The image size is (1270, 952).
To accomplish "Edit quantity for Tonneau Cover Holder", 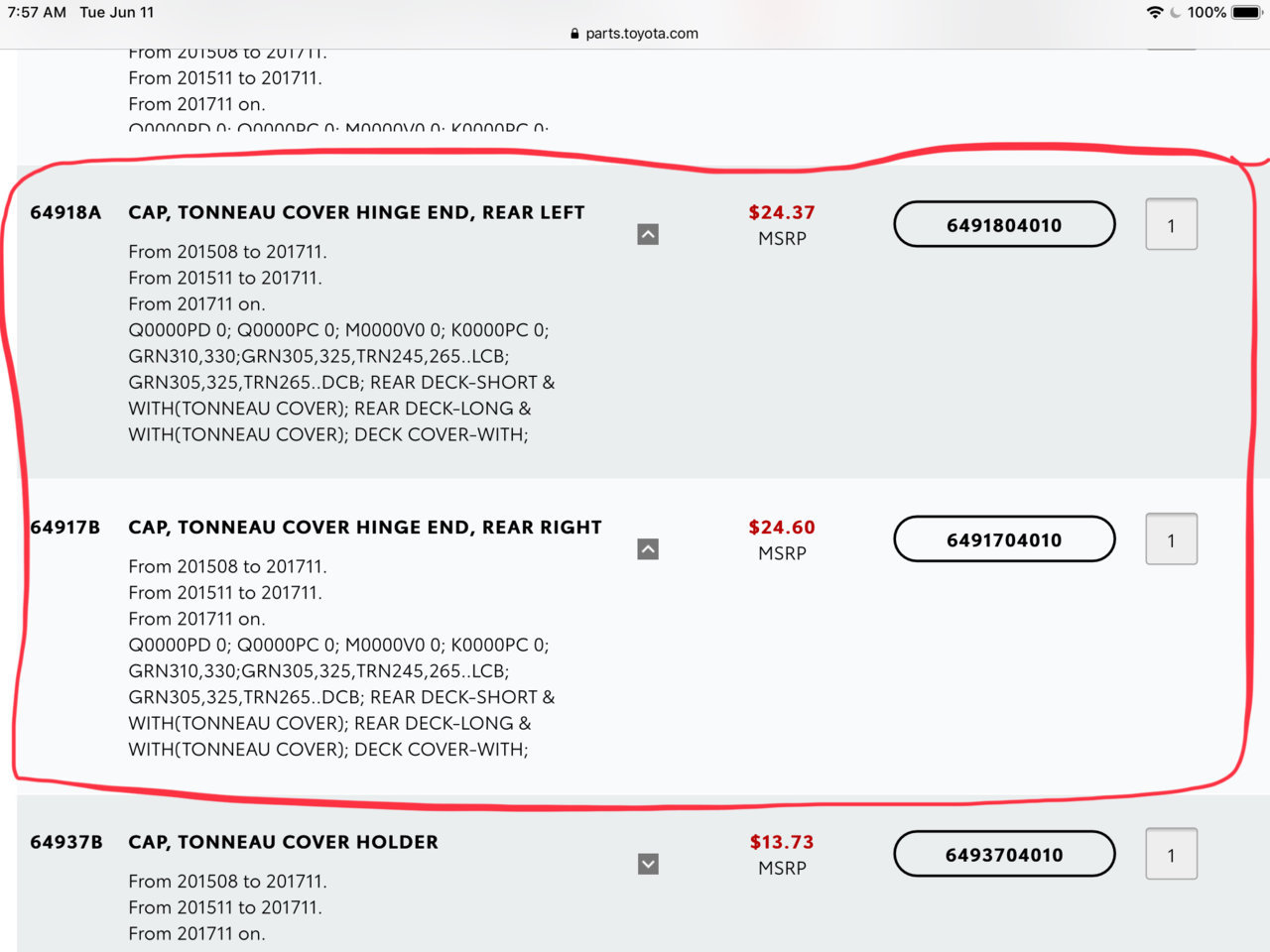I will [1171, 854].
